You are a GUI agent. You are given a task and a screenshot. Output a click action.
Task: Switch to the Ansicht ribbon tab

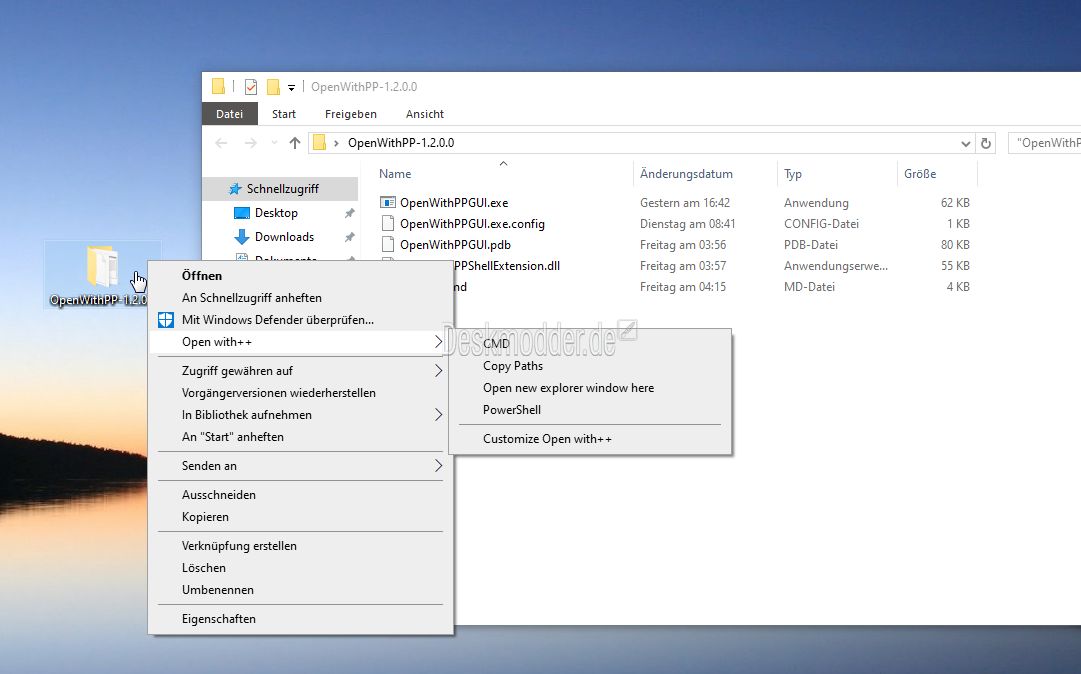tap(425, 114)
